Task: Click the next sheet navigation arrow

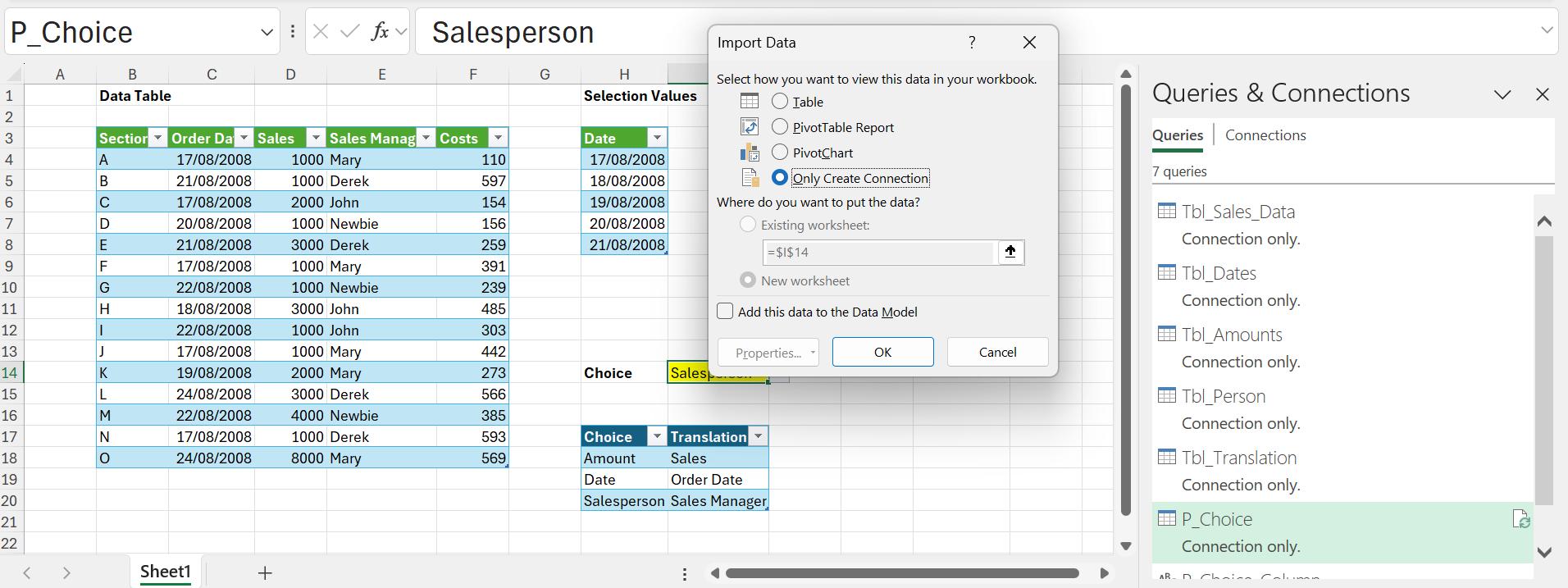Action: coord(66,573)
